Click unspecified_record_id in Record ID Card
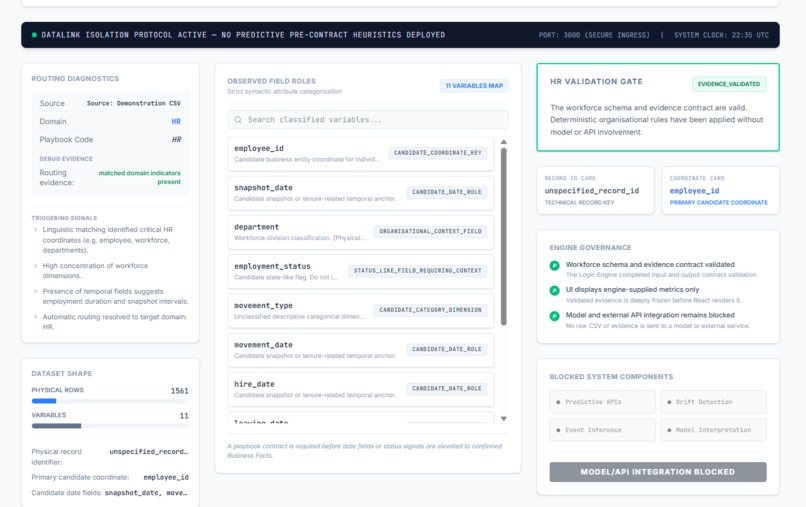 pyautogui.click(x=592, y=191)
